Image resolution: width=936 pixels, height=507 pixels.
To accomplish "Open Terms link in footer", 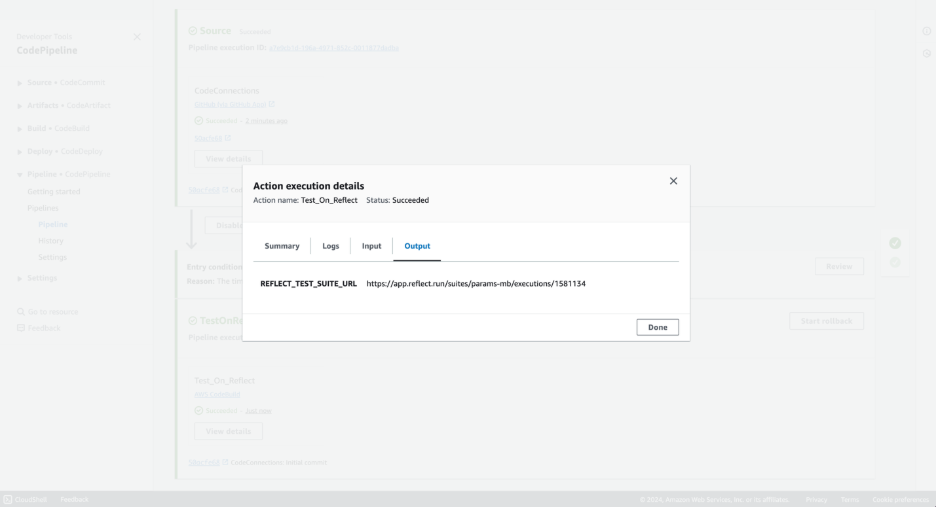I will tap(849, 500).
